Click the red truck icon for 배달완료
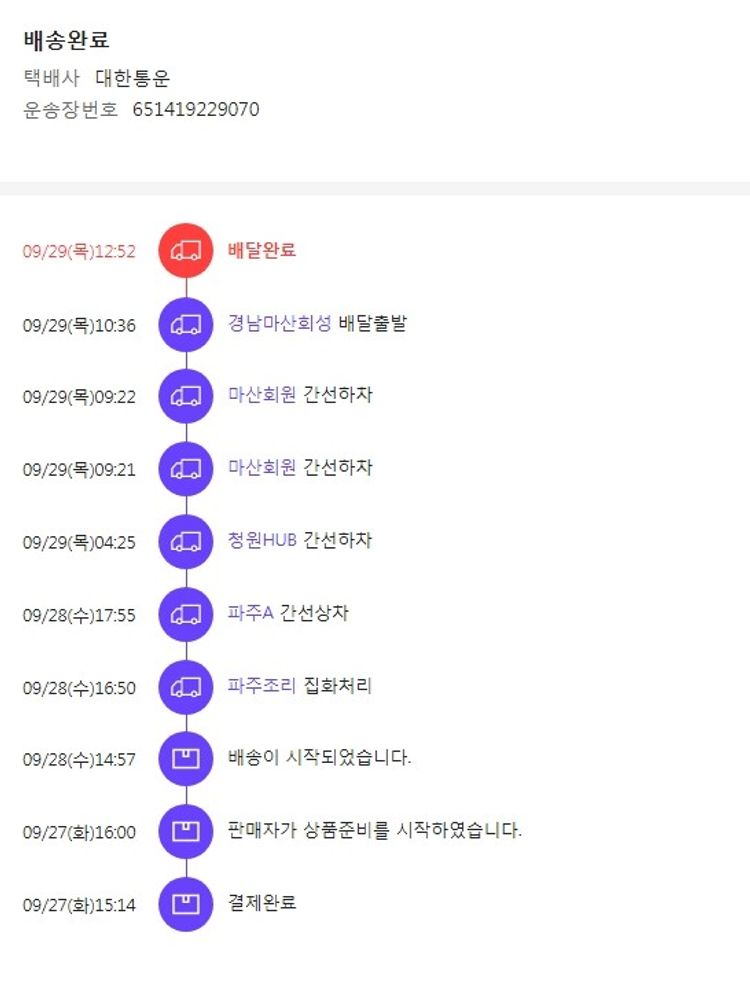The image size is (750, 981). [186, 250]
